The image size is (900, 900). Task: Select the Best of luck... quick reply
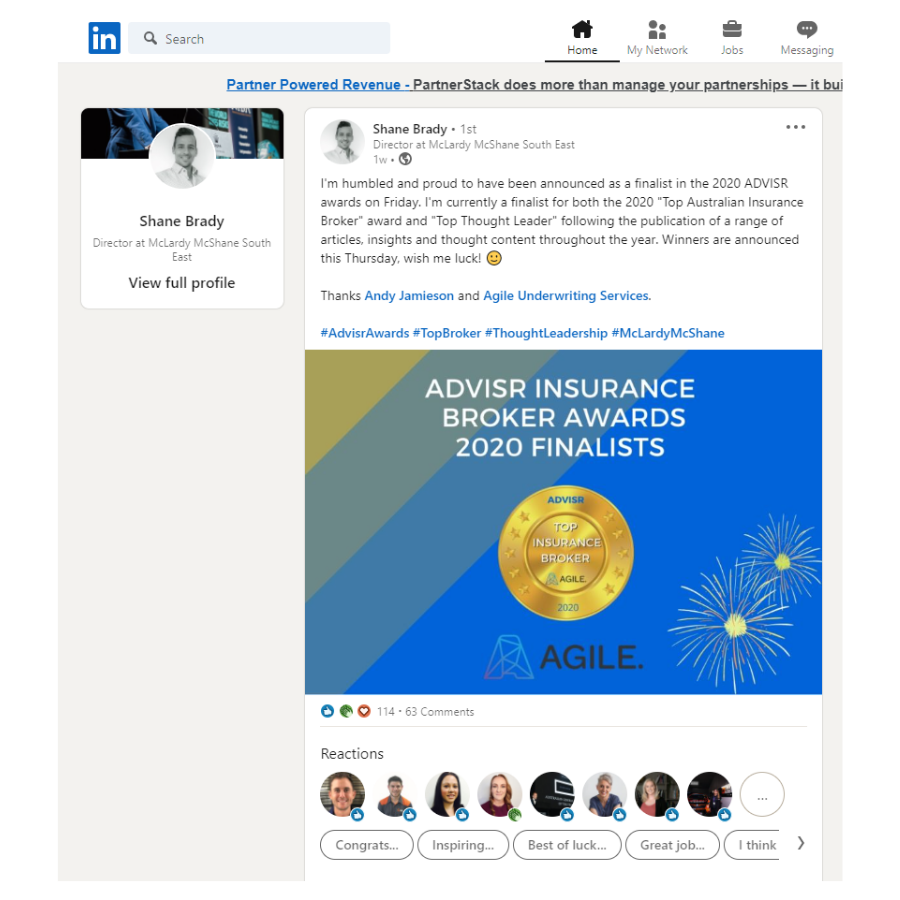567,845
